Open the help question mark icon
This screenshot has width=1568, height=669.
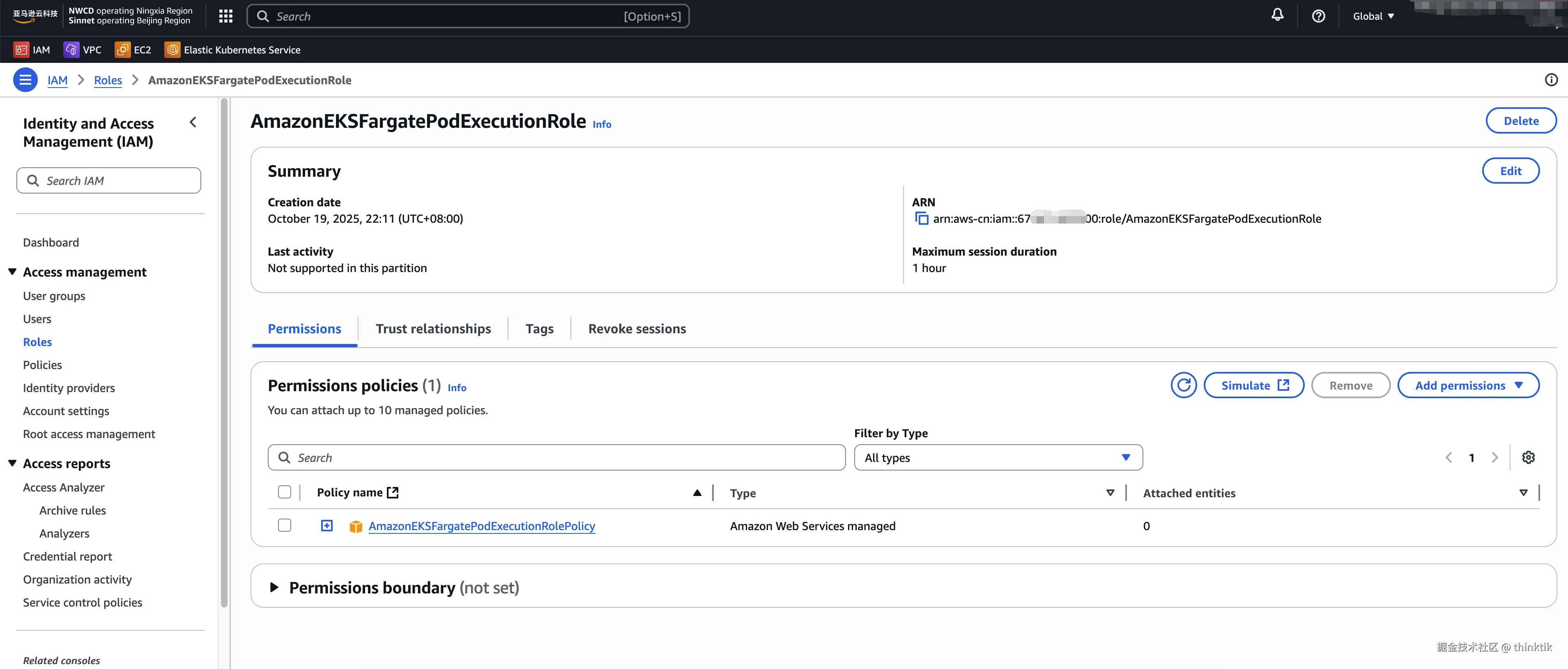coord(1318,16)
